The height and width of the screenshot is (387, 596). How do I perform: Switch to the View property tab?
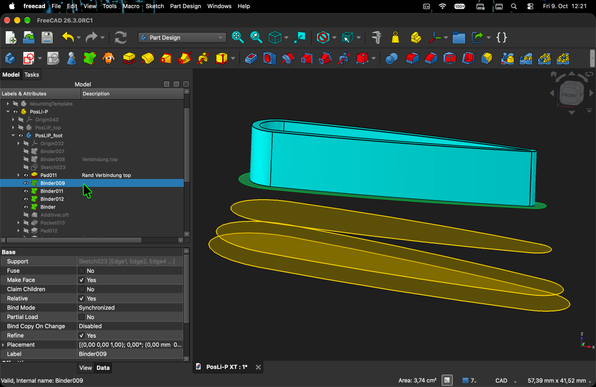pyautogui.click(x=86, y=368)
